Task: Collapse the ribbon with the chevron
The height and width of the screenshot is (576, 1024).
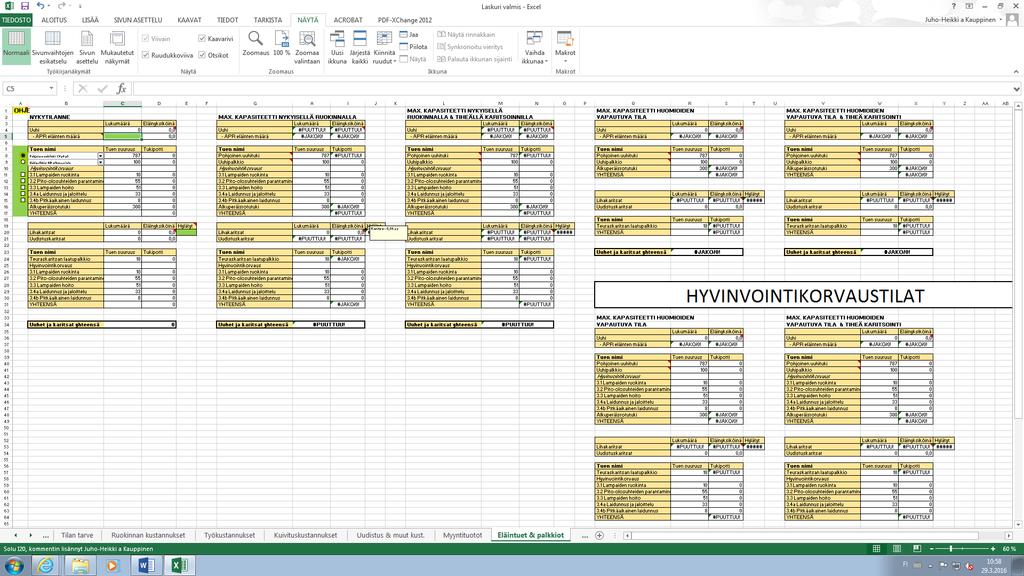Action: click(x=1016, y=72)
